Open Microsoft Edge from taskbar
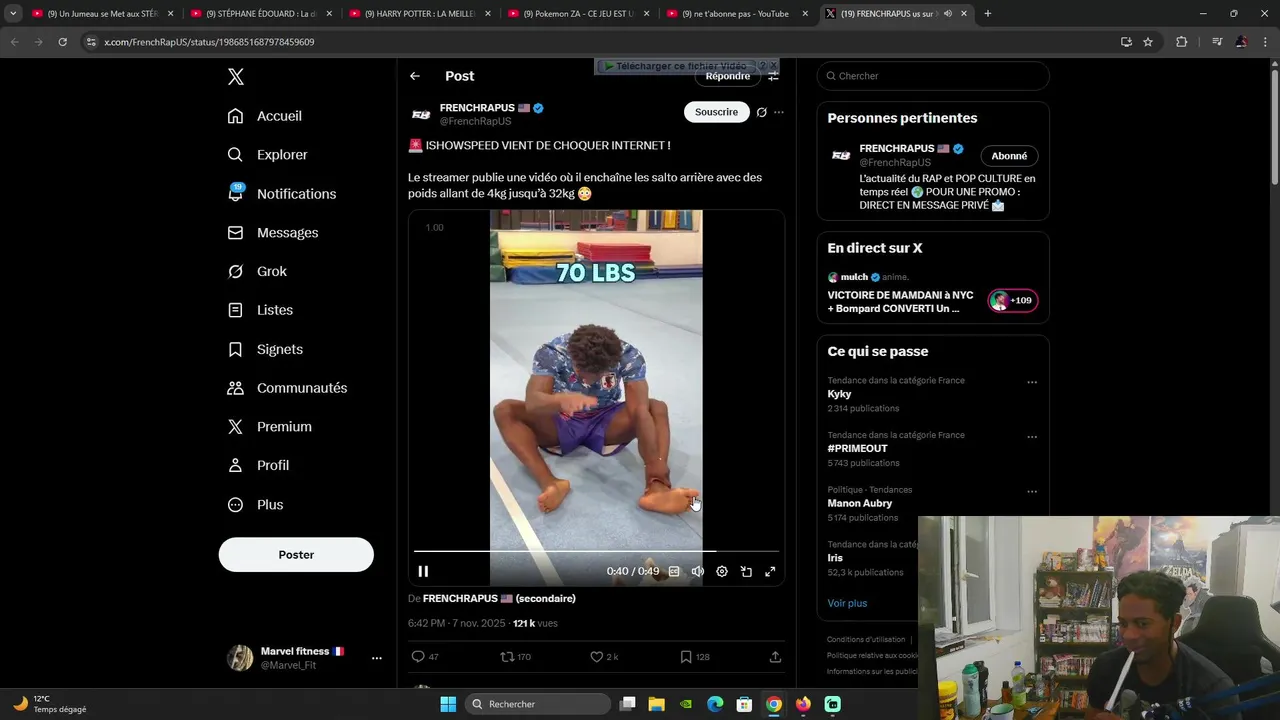The height and width of the screenshot is (720, 1280). pyautogui.click(x=715, y=704)
